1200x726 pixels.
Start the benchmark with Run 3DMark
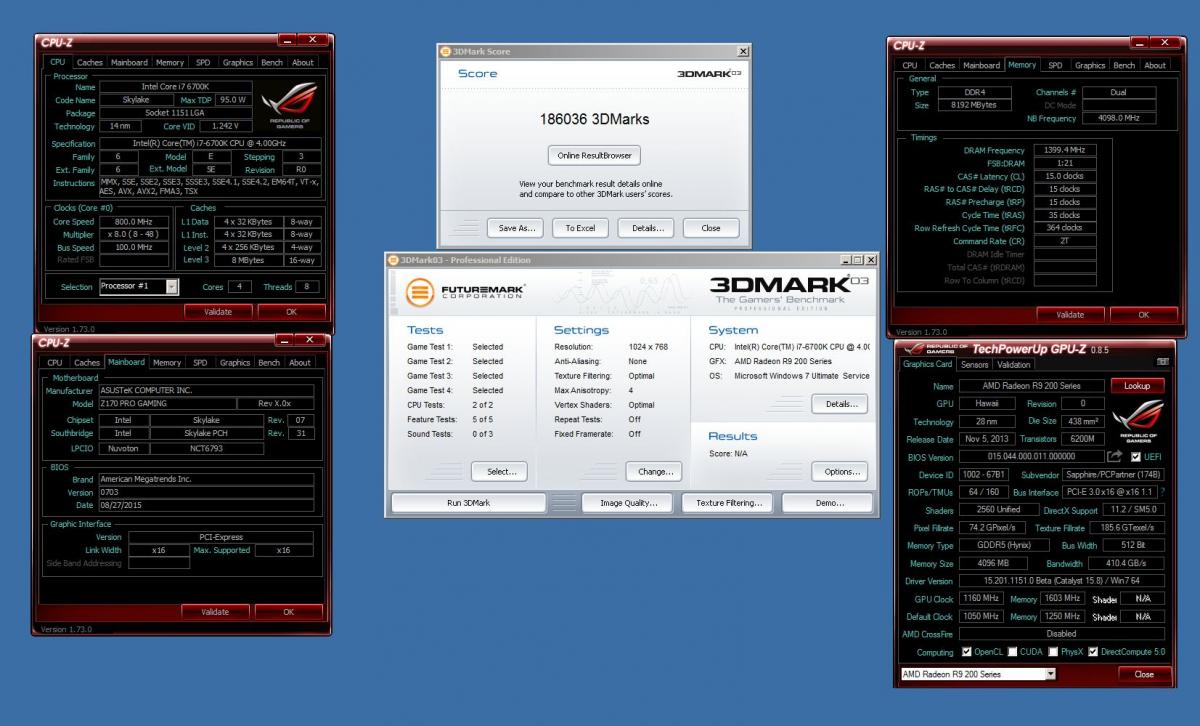(x=468, y=503)
